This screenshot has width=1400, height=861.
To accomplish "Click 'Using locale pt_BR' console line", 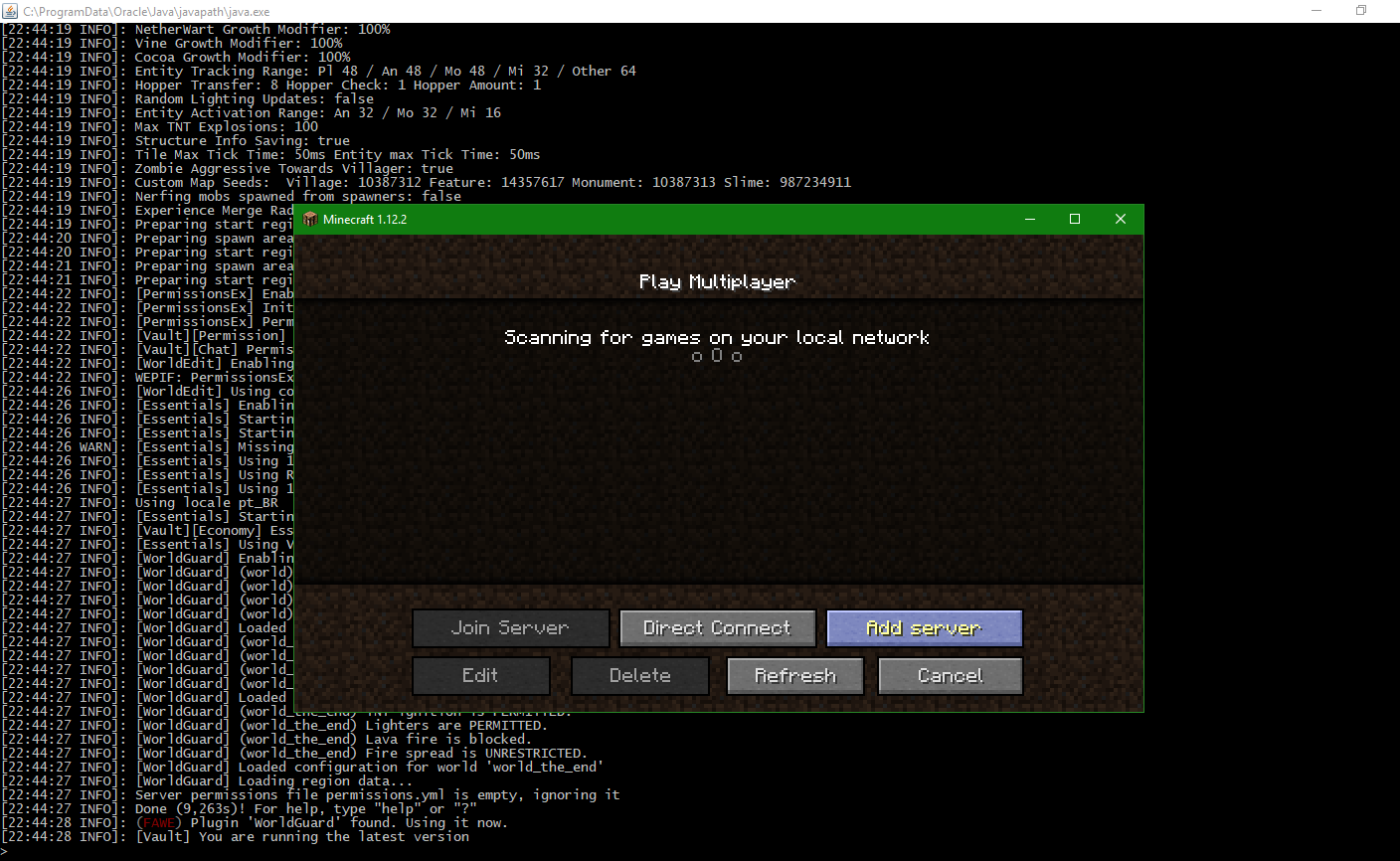I will (140, 503).
